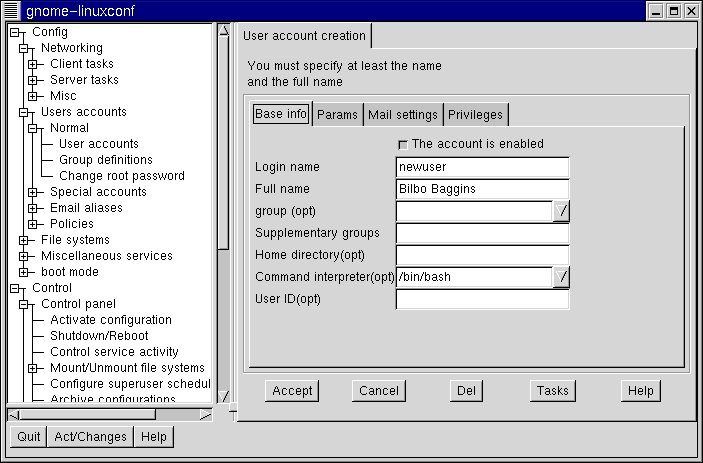Switch to the Params tab
Viewport: 703px width, 463px height.
[337, 115]
